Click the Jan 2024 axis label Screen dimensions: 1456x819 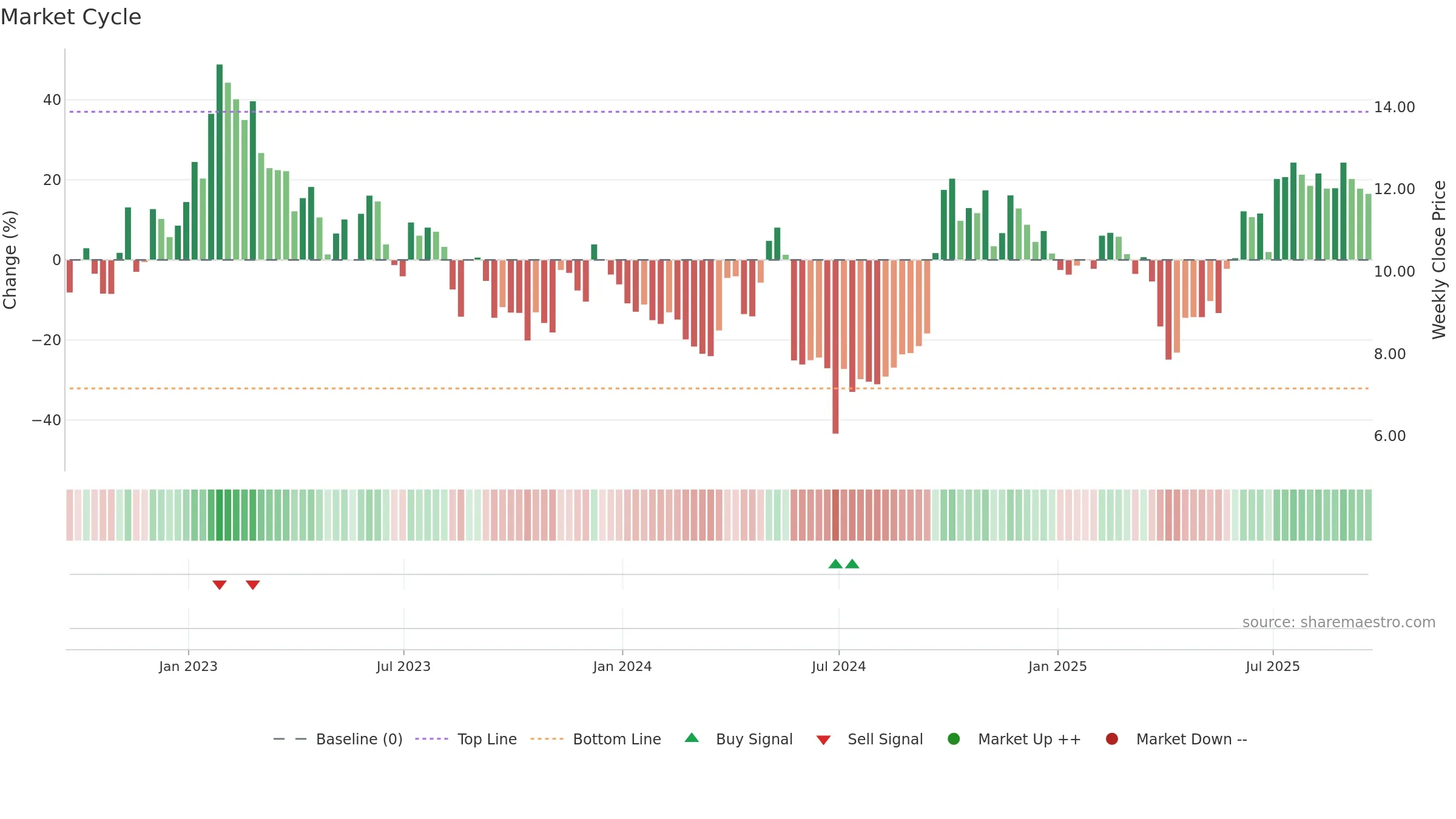coord(622,666)
